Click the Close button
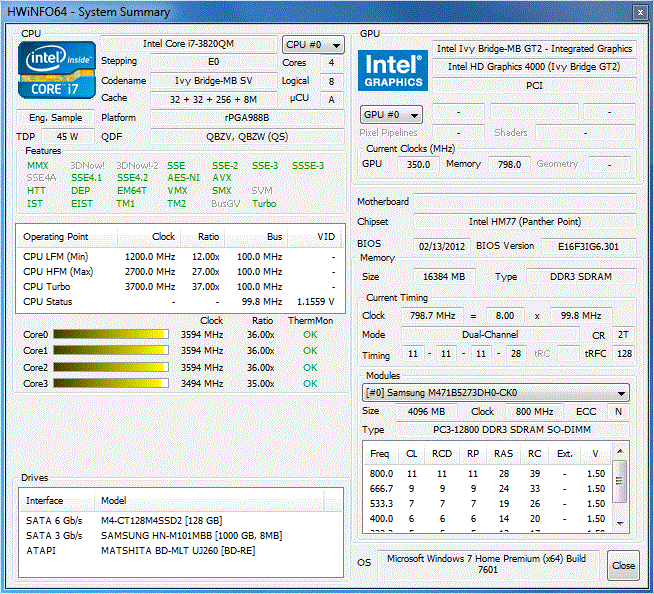The height and width of the screenshot is (594, 654). tap(623, 565)
